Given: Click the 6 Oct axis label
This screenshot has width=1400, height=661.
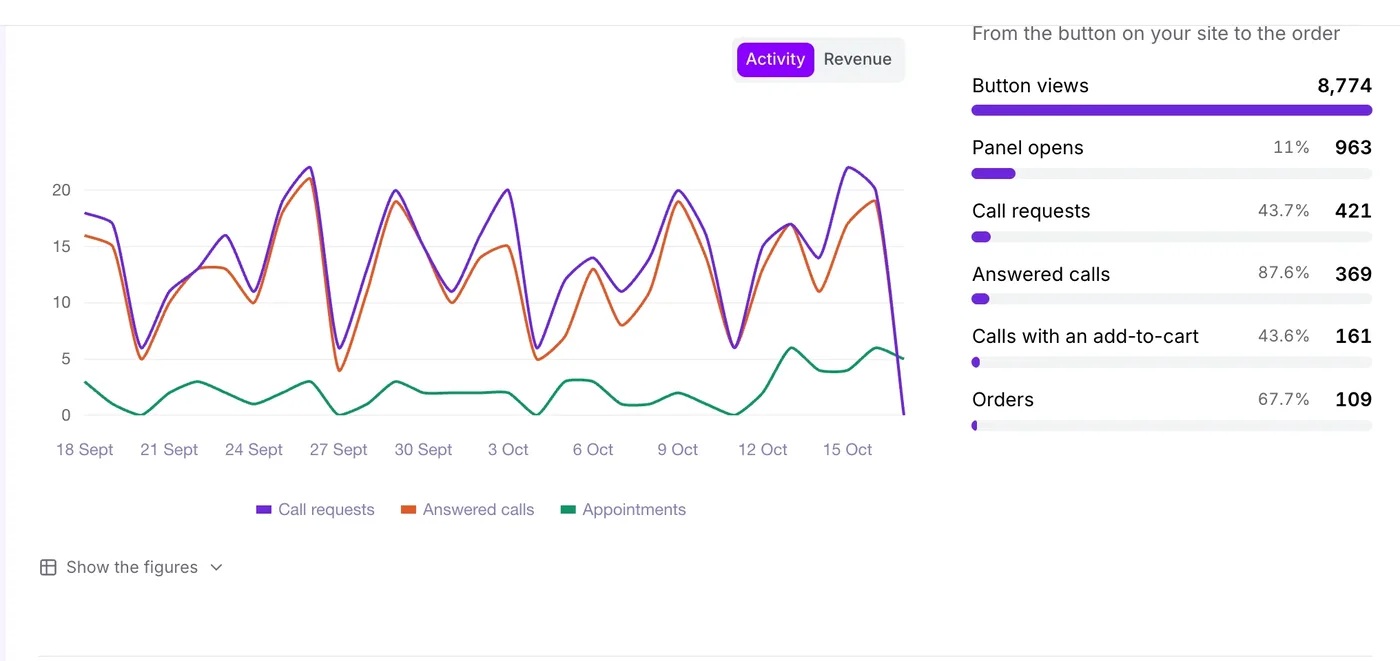Looking at the screenshot, I should pos(593,450).
